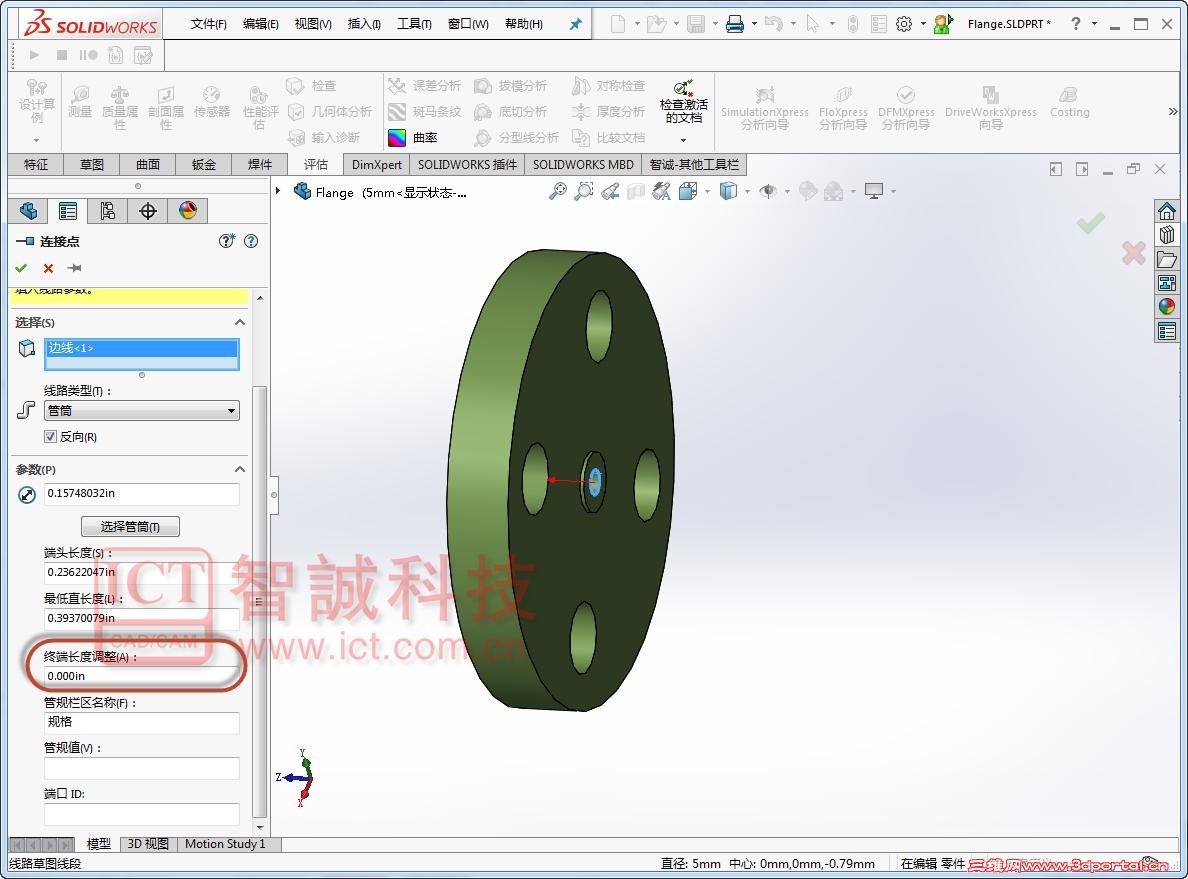
Task: Click the empty 端口 ID field
Action: click(142, 815)
